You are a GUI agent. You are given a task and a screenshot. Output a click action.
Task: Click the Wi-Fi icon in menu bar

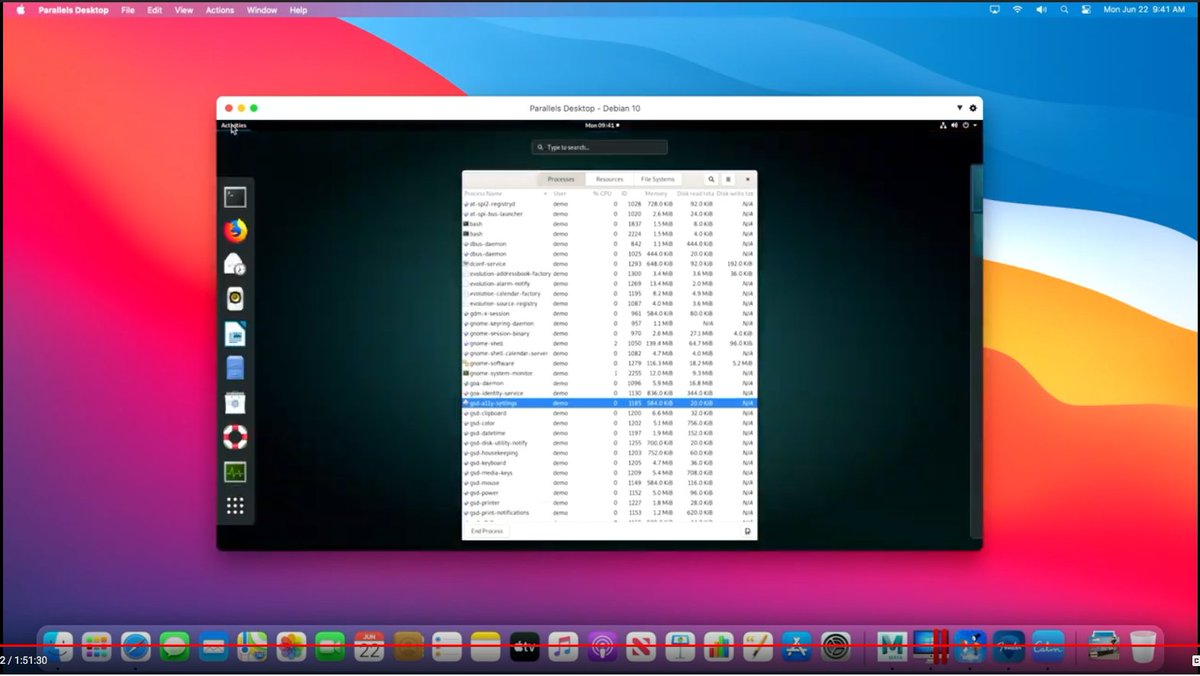click(1018, 10)
